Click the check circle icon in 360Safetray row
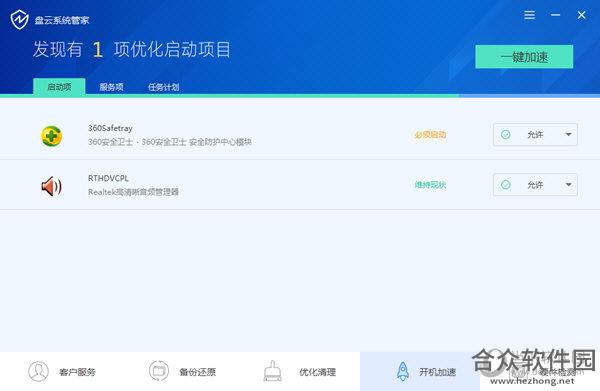 [506, 135]
